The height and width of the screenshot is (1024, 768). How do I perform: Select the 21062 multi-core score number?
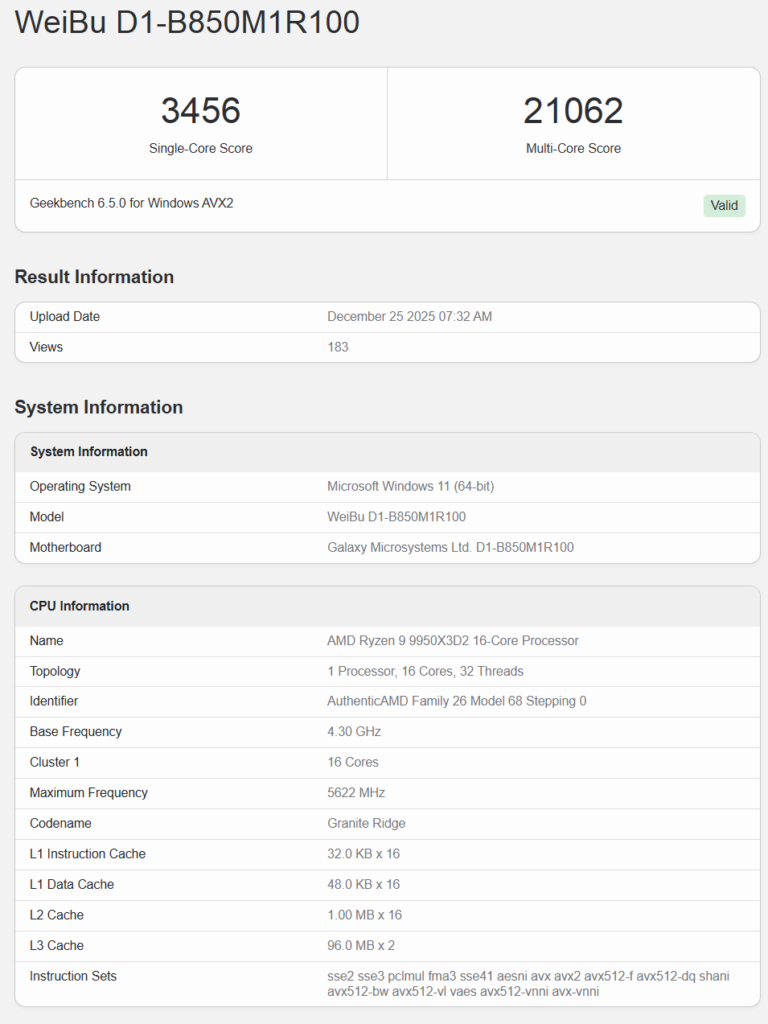pyautogui.click(x=573, y=111)
